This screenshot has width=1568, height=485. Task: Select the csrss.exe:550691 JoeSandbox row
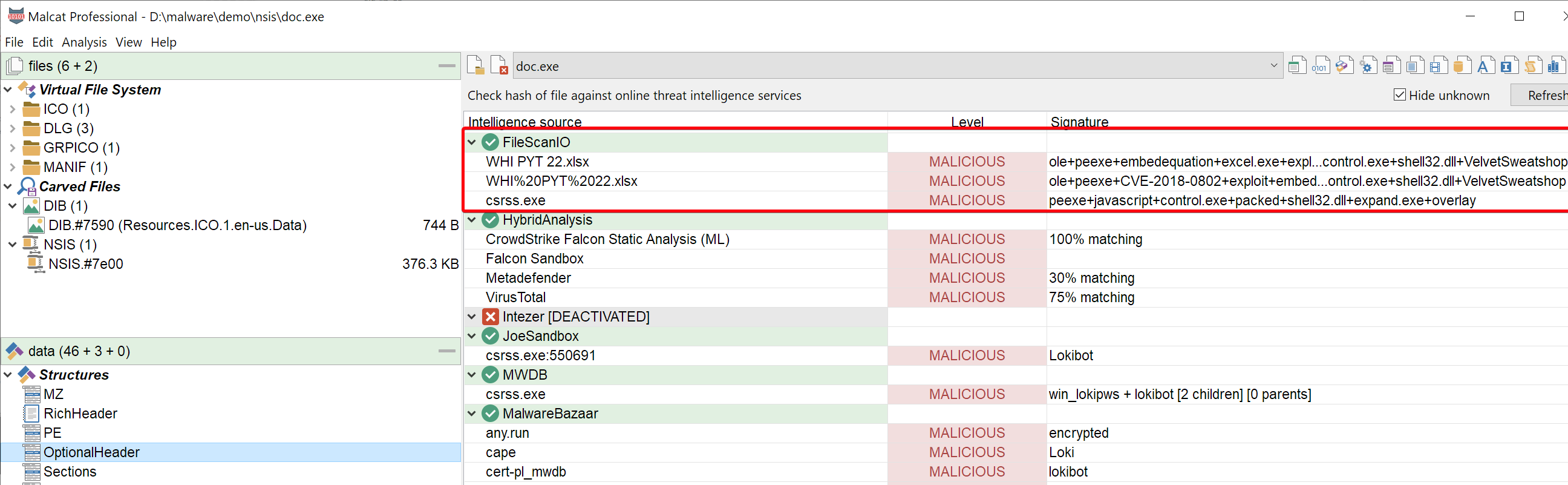pos(1016,355)
